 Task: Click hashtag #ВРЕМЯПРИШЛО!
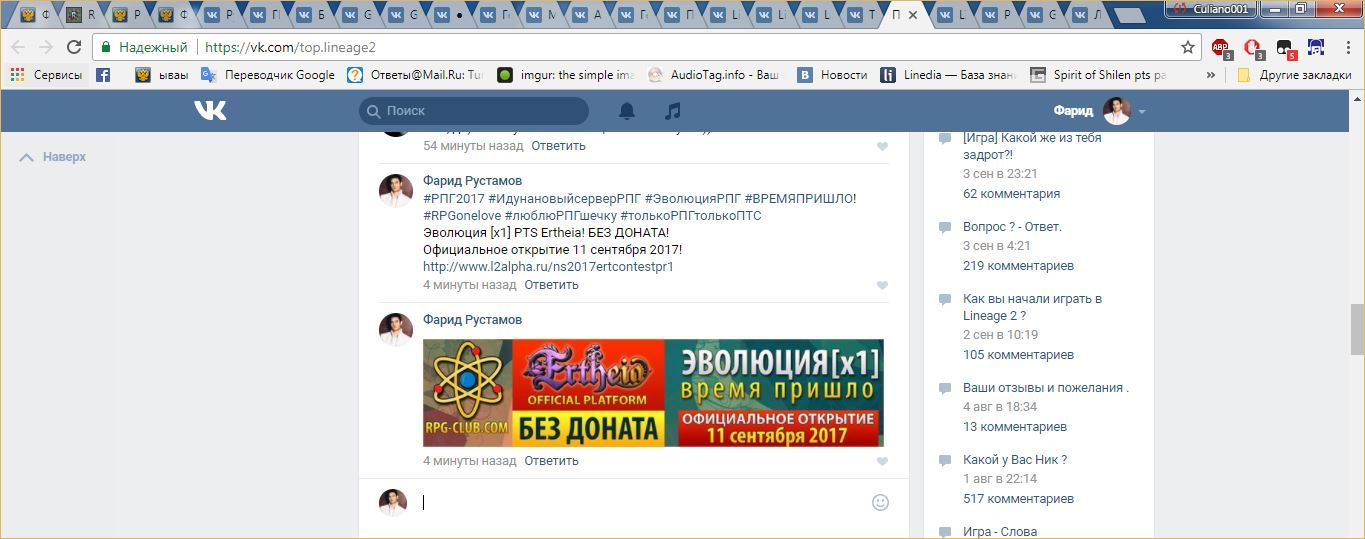pyautogui.click(x=800, y=199)
